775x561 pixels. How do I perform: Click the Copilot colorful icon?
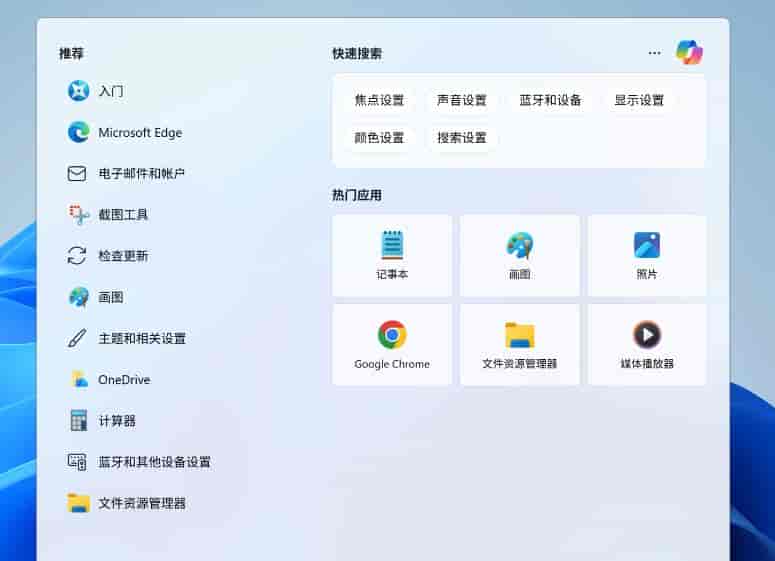tap(689, 53)
